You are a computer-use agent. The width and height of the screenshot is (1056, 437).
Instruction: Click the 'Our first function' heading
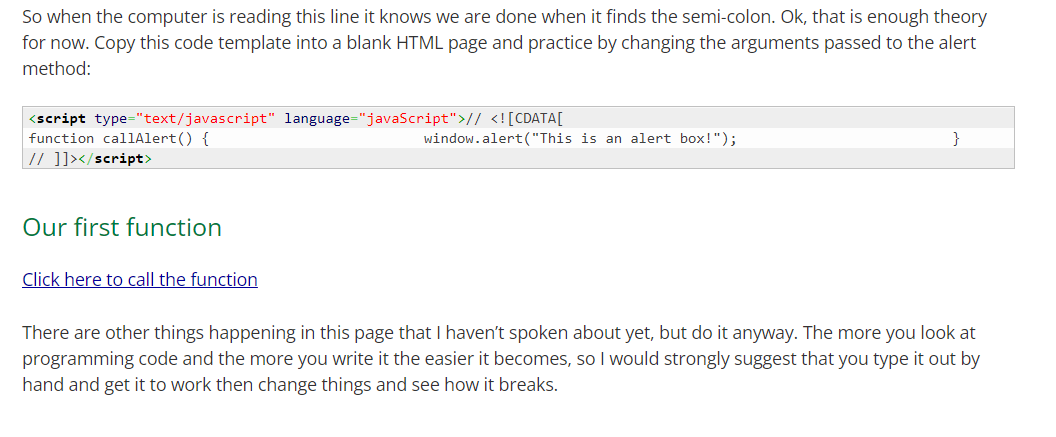122,228
